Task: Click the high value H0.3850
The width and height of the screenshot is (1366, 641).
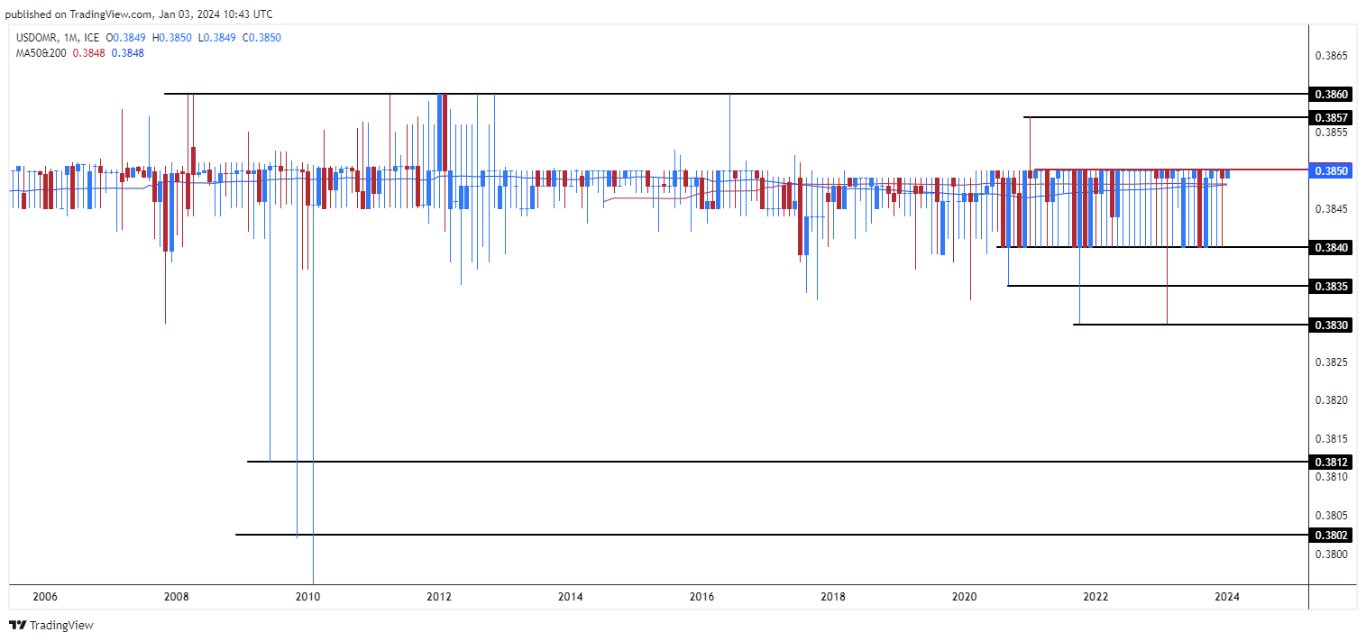Action: pos(172,38)
